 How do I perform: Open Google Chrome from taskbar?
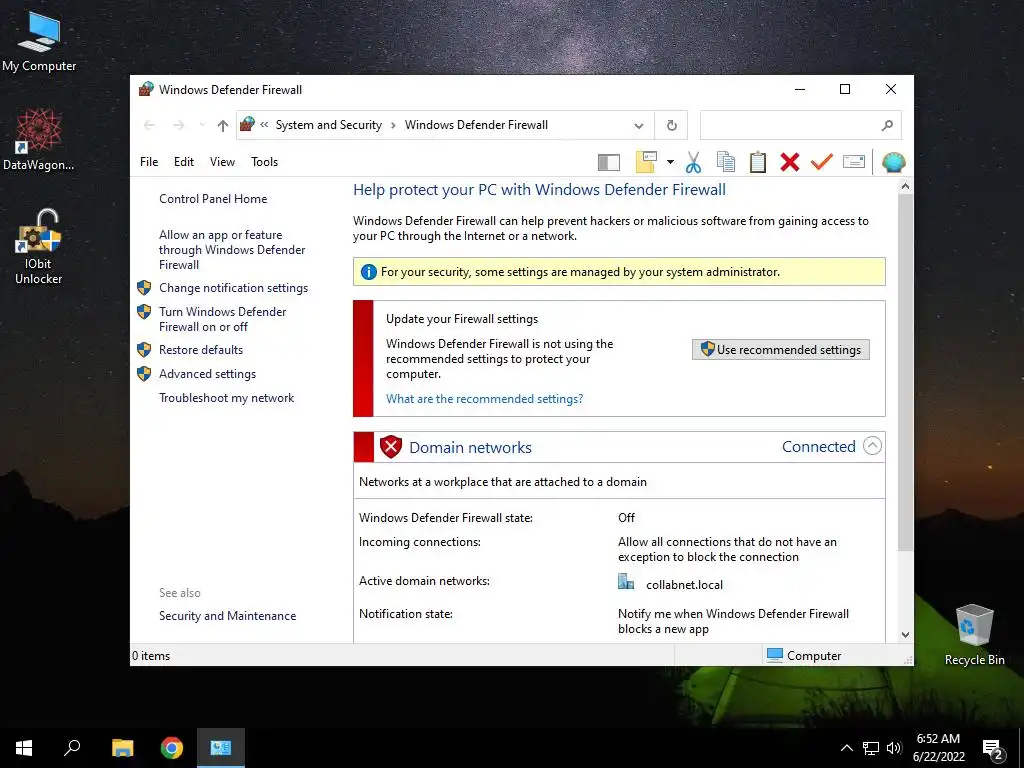(x=172, y=748)
